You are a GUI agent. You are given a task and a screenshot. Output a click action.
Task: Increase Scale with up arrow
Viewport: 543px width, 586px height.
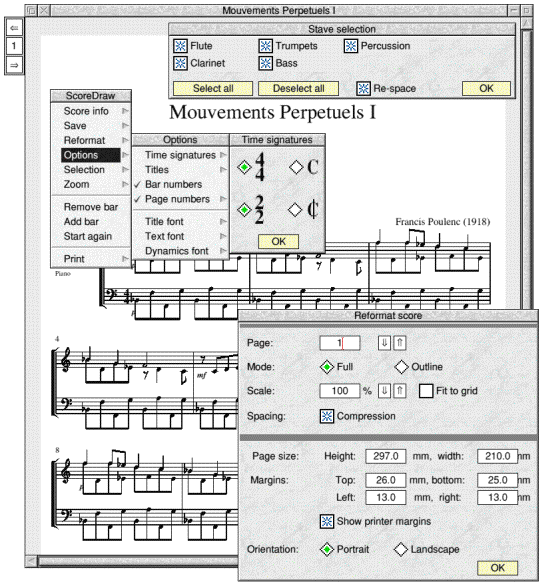point(399,391)
